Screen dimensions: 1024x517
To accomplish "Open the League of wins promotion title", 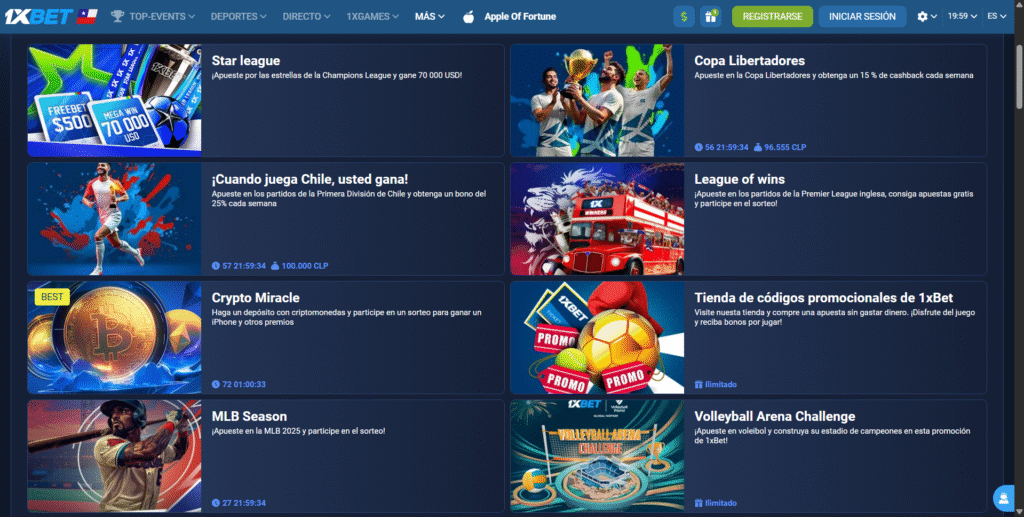I will pyautogui.click(x=739, y=180).
